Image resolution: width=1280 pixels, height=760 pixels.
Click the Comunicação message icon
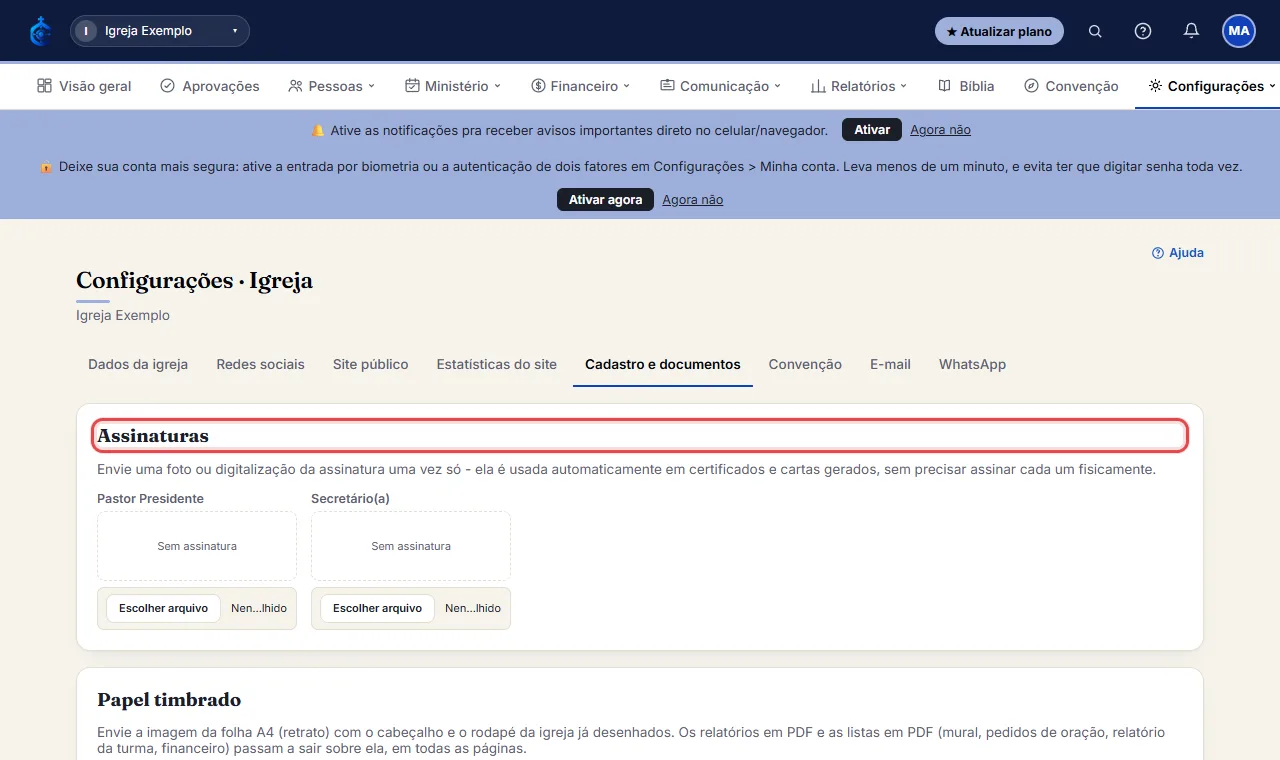667,86
